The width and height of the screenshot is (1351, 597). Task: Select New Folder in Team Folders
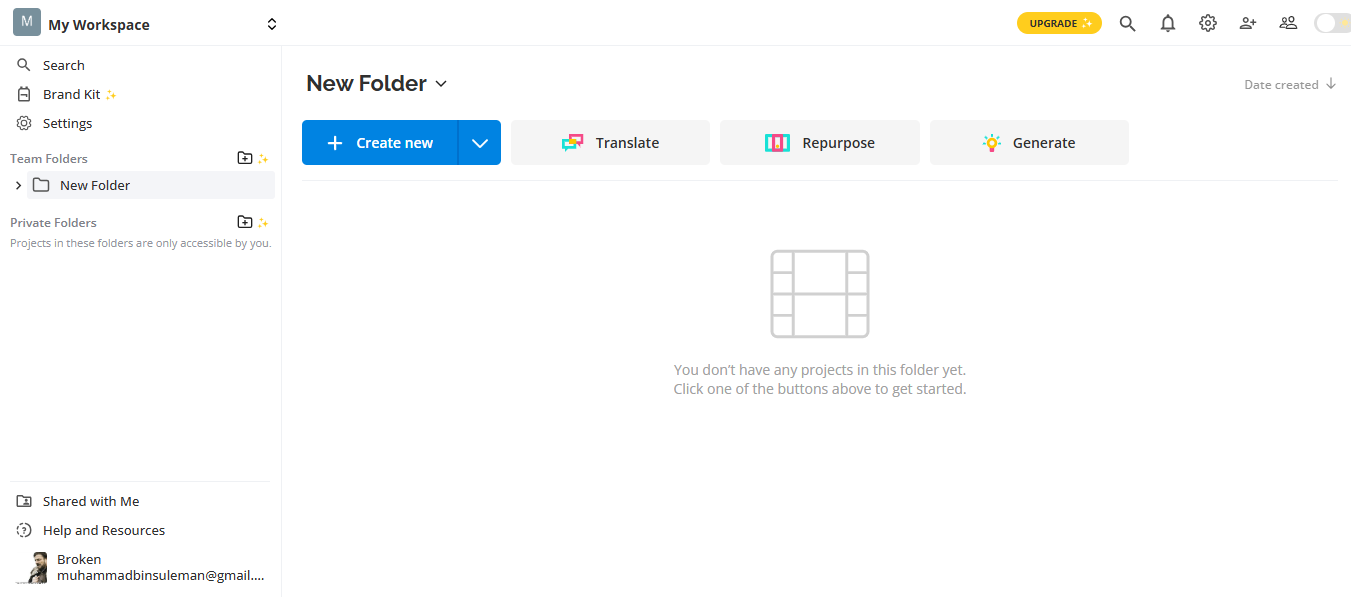coord(151,185)
